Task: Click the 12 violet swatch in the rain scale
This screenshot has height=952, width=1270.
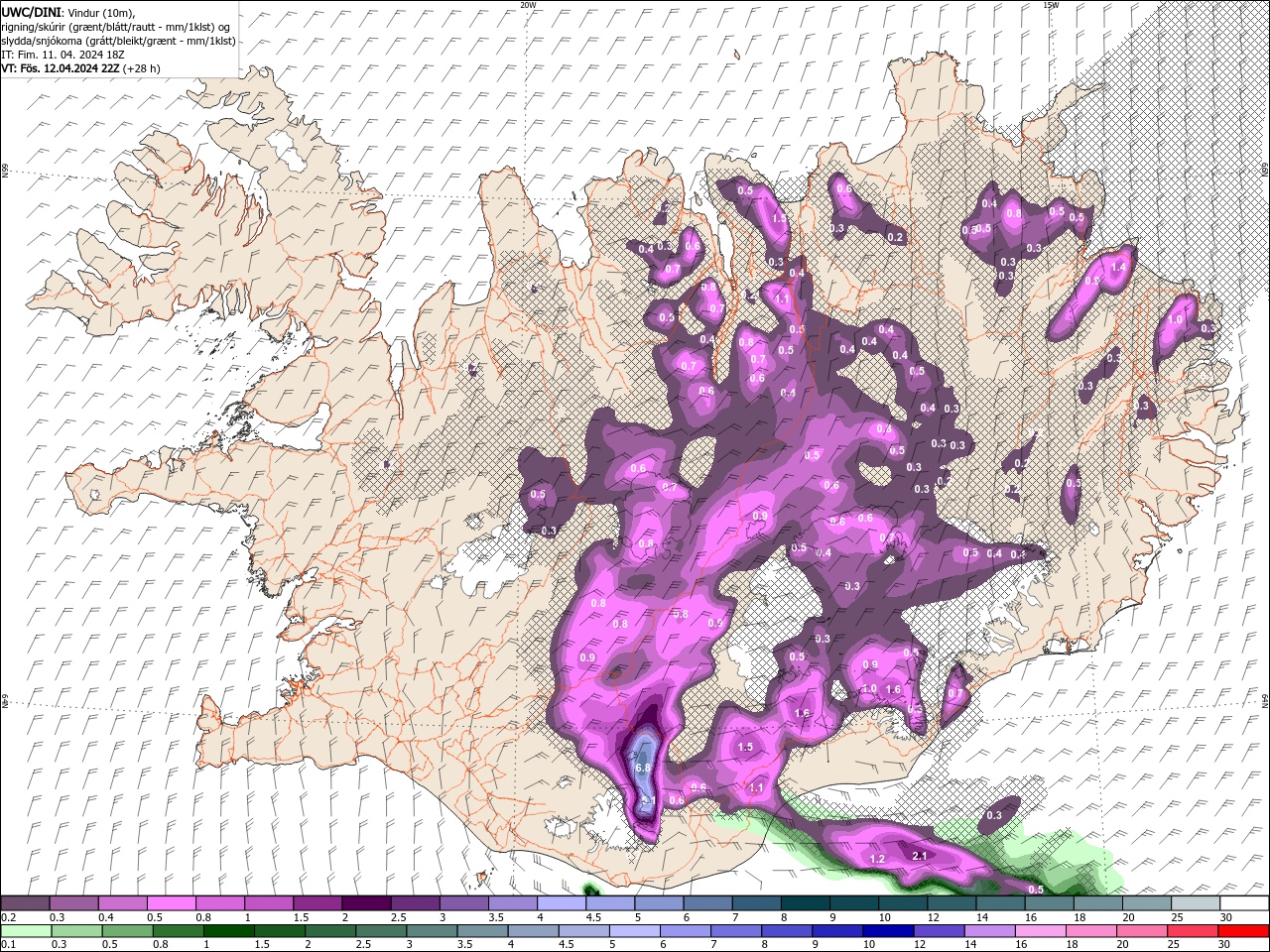Action: tap(939, 931)
